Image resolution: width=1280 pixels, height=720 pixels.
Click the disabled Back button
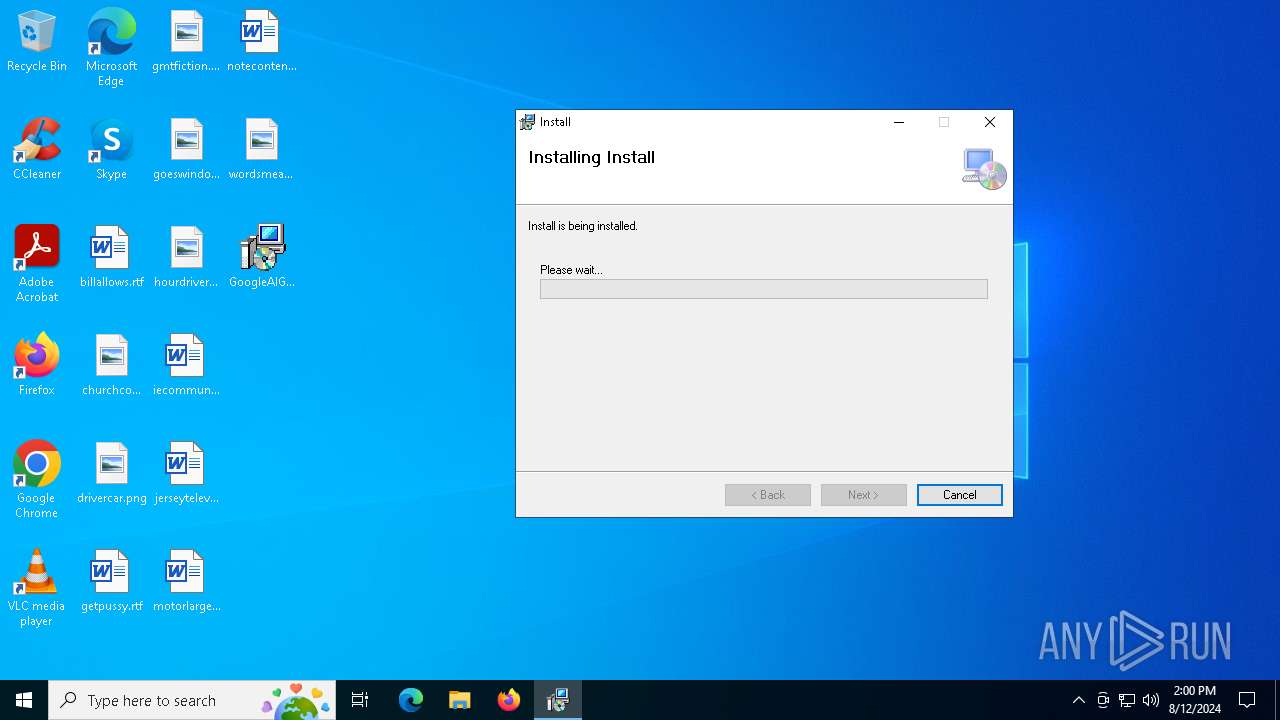768,495
